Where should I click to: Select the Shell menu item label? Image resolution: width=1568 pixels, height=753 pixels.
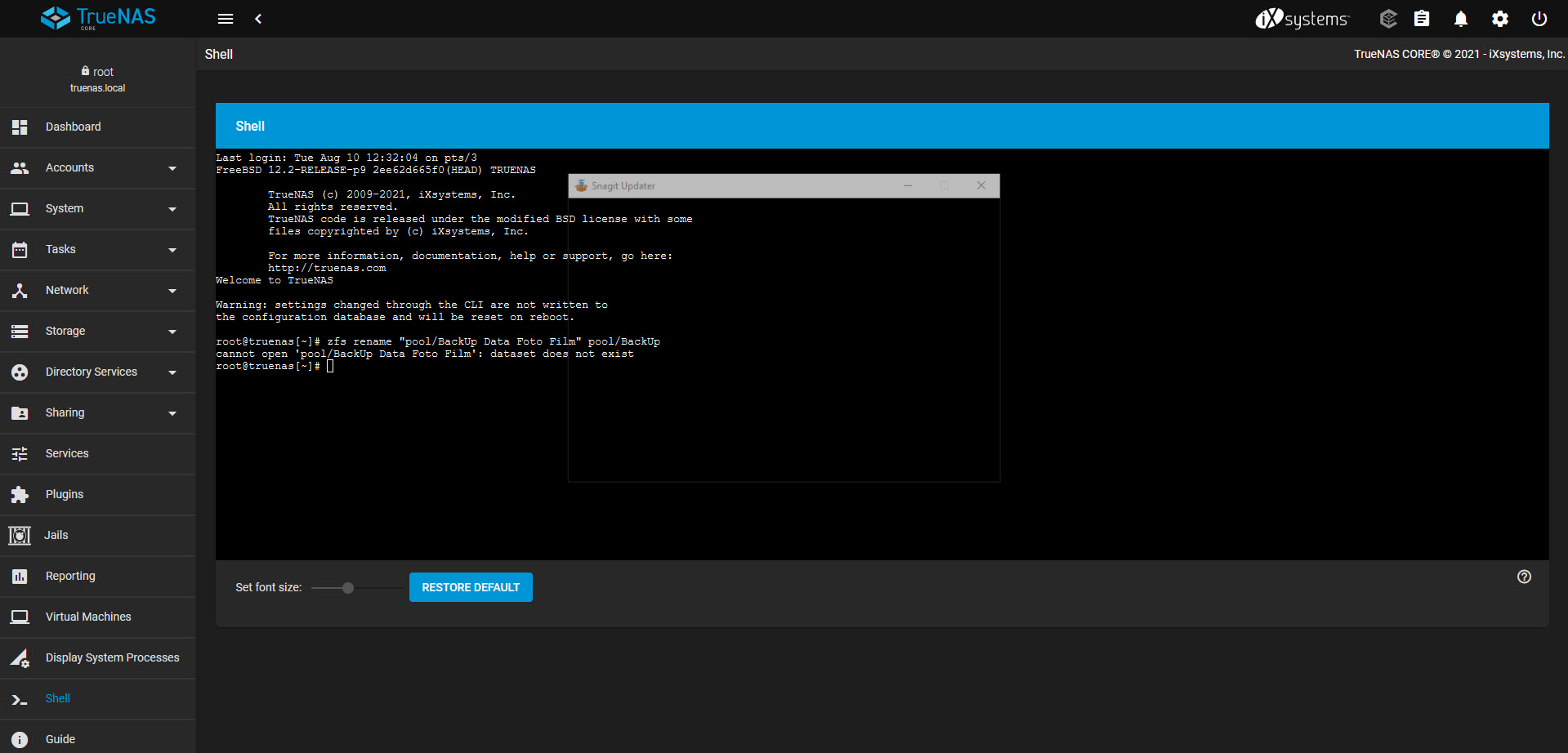(x=58, y=698)
